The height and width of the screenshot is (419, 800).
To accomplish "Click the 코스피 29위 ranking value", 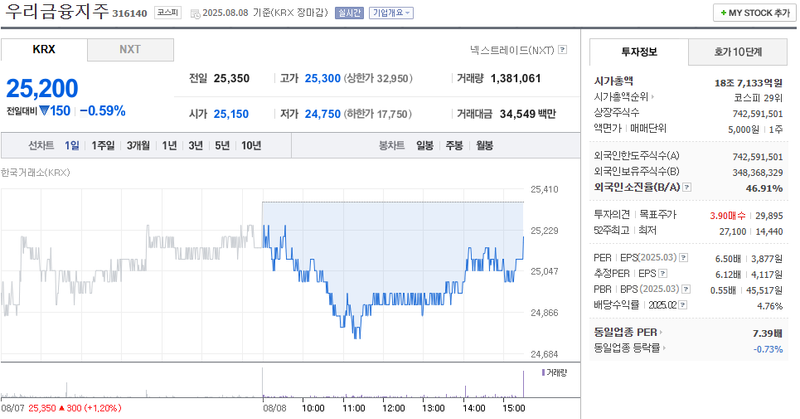I will pyautogui.click(x=758, y=98).
